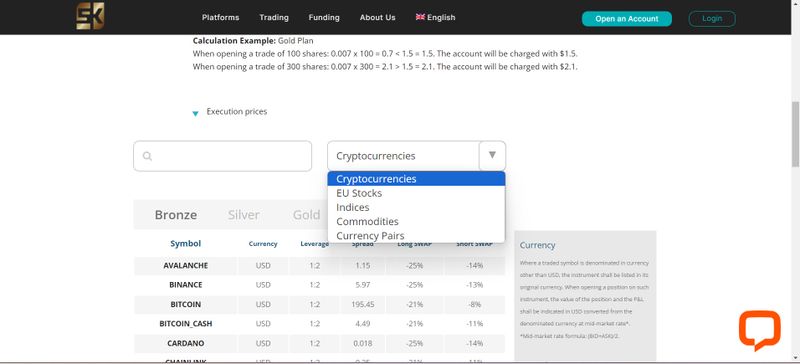
Task: Click the Calculation Example heading text
Action: pyautogui.click(x=234, y=40)
